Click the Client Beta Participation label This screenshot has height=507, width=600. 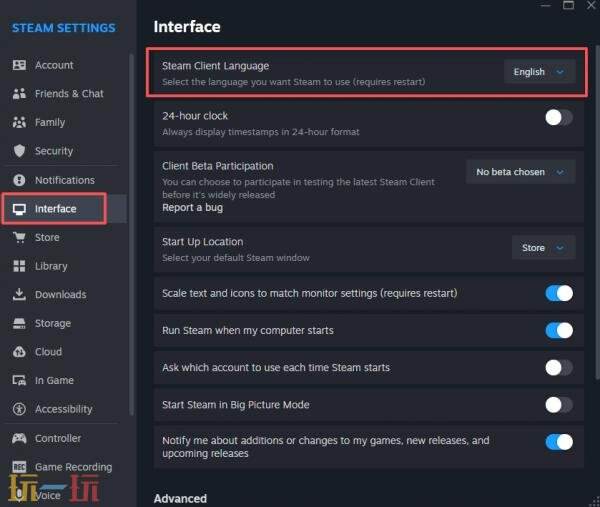217,166
